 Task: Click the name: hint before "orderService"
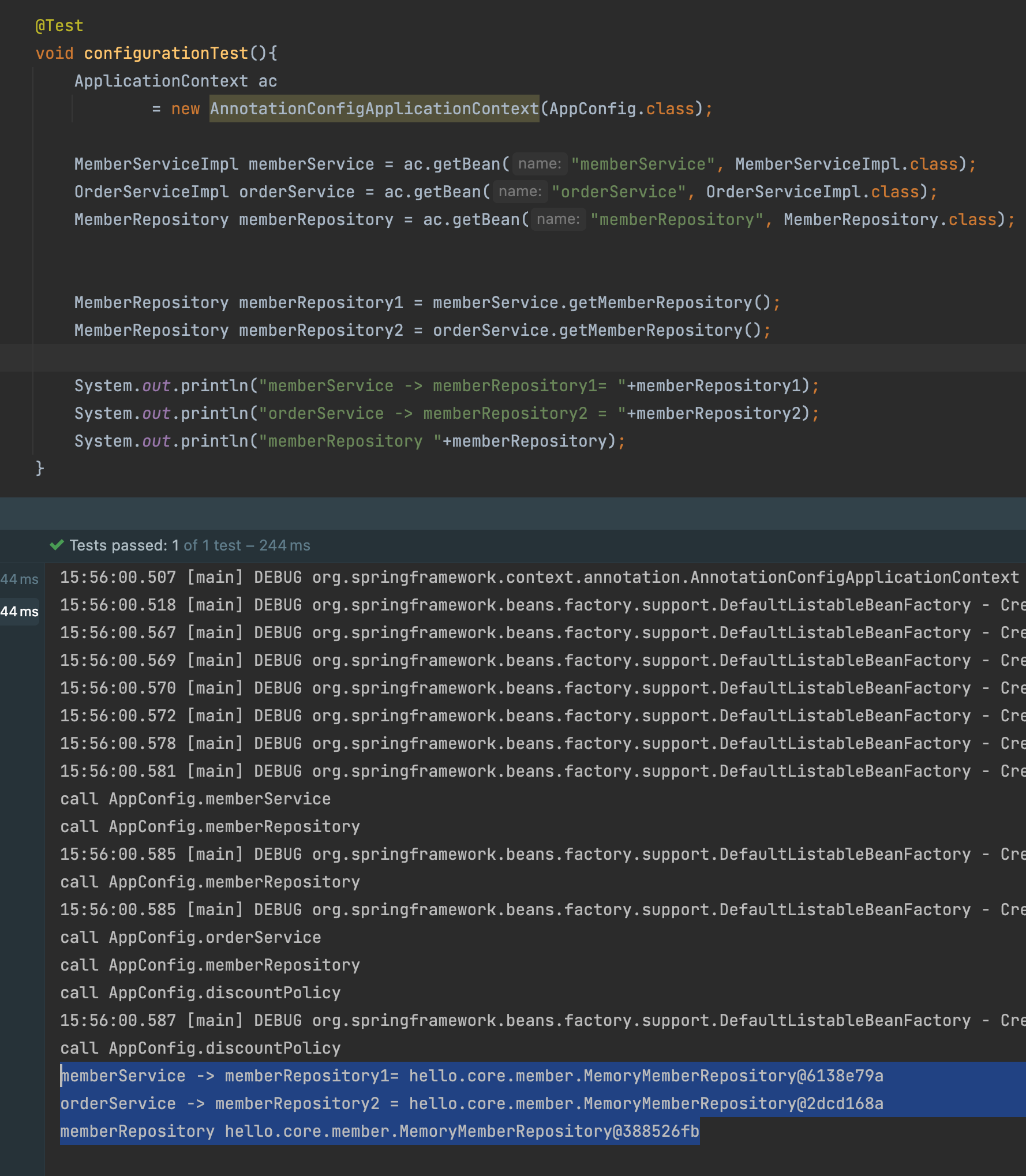(520, 192)
